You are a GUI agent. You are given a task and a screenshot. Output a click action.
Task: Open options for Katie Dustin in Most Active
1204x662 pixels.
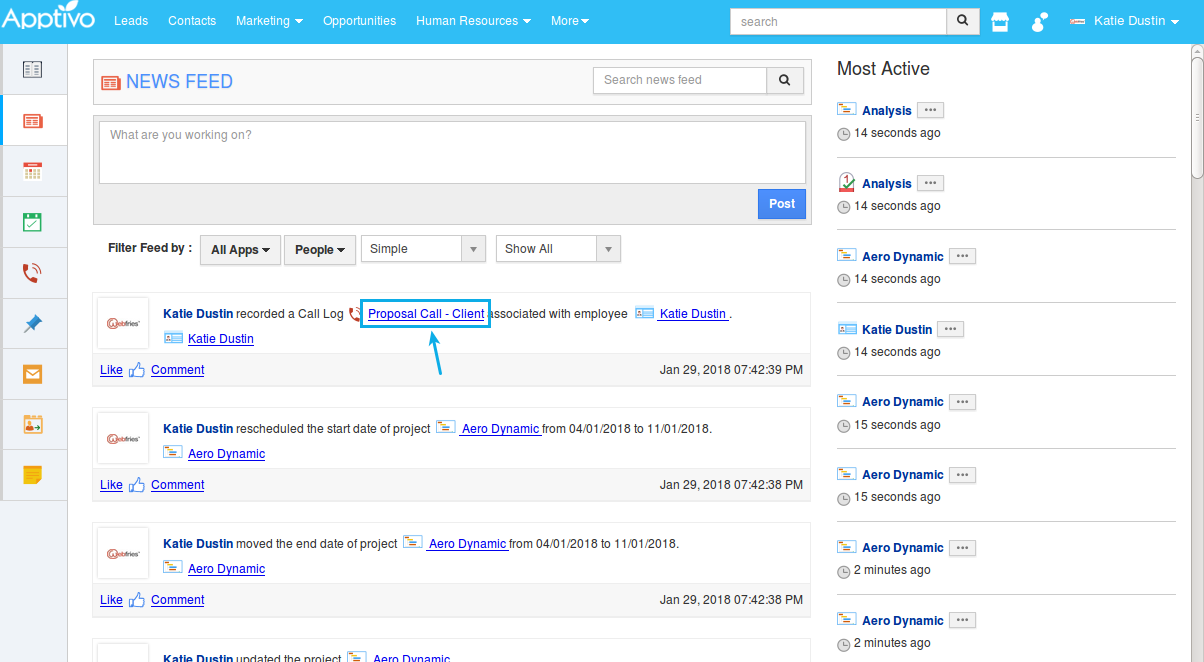click(950, 329)
